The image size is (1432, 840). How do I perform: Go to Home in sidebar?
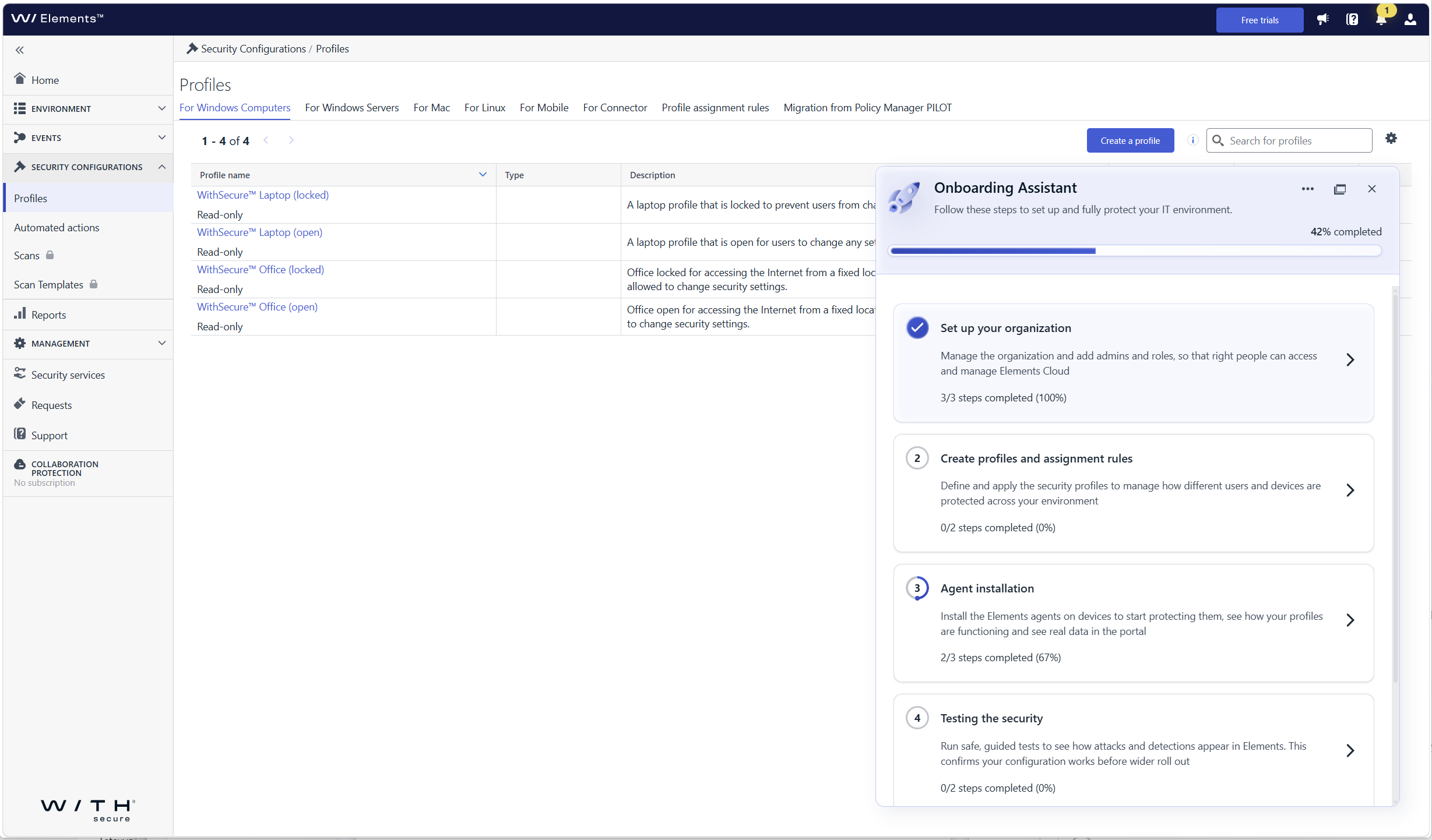click(x=87, y=80)
